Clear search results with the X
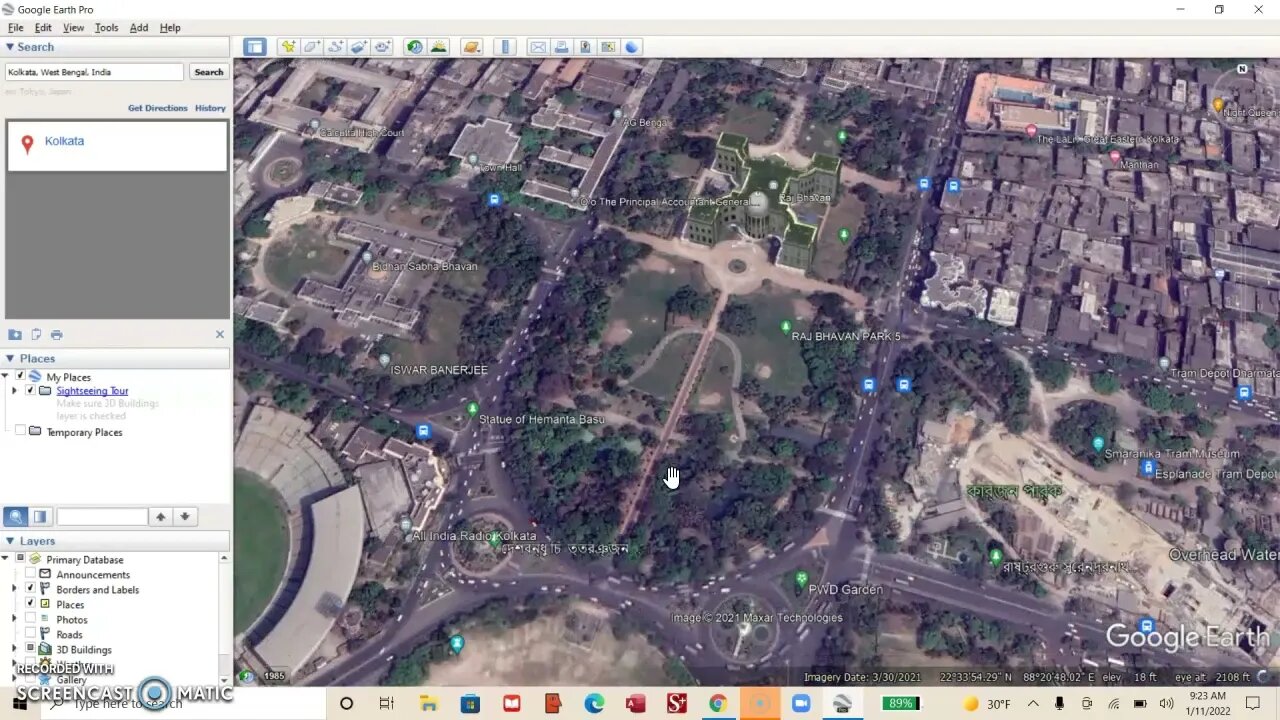Screen dimensions: 1280x720 220,335
